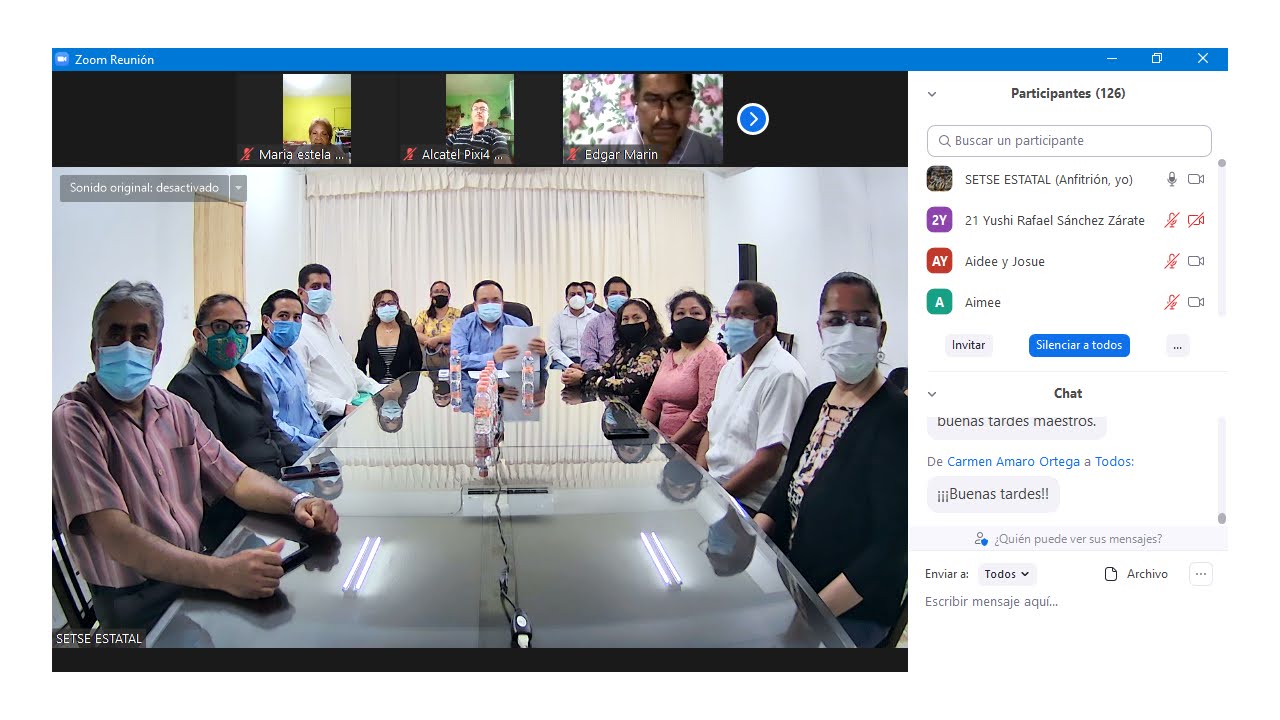This screenshot has height=720, width=1280.
Task: Unmute Aimee's microphone icon
Action: click(1172, 302)
